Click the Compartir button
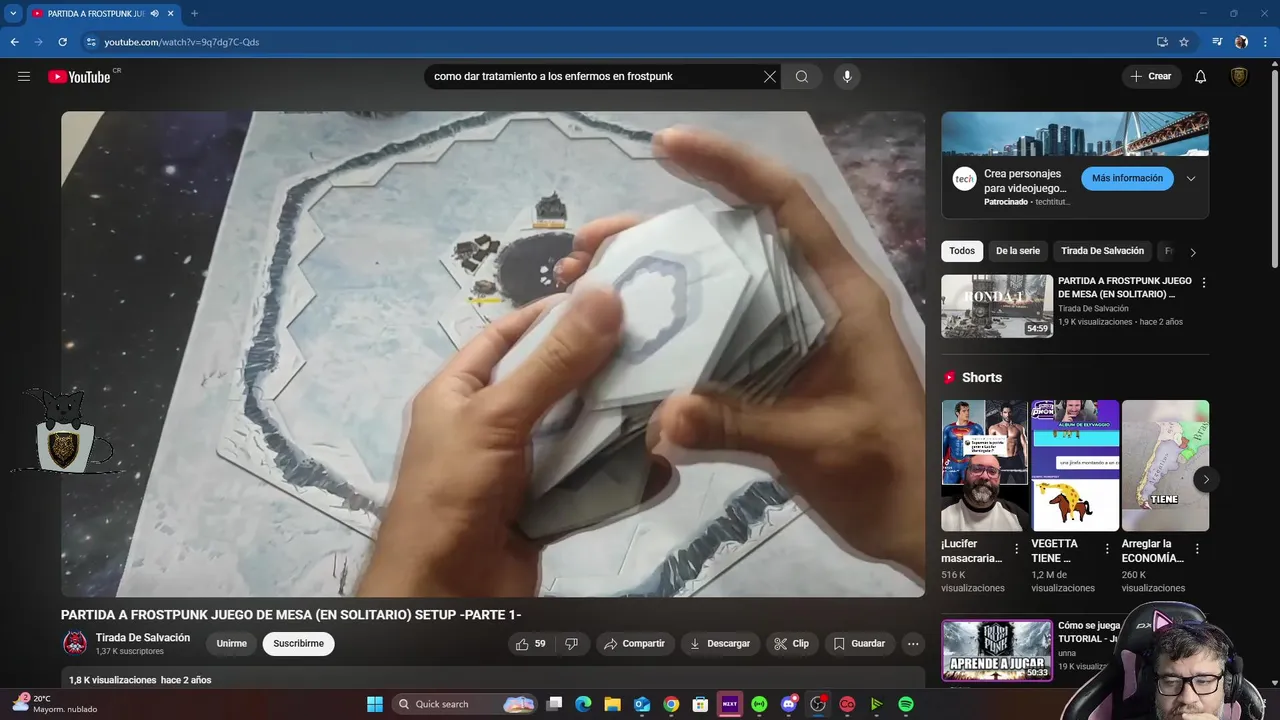The height and width of the screenshot is (720, 1280). coord(635,644)
